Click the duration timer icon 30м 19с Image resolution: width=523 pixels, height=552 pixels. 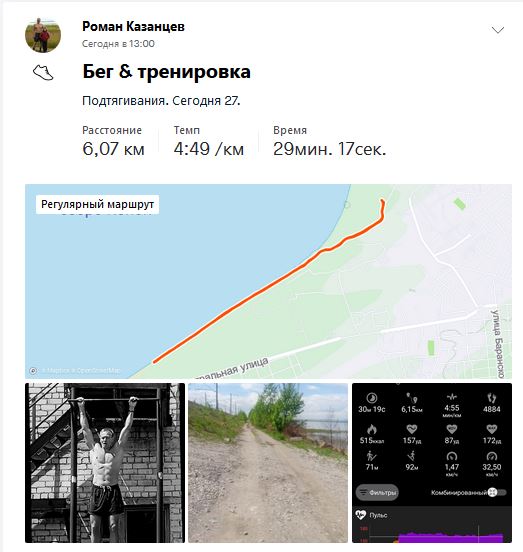(x=372, y=398)
